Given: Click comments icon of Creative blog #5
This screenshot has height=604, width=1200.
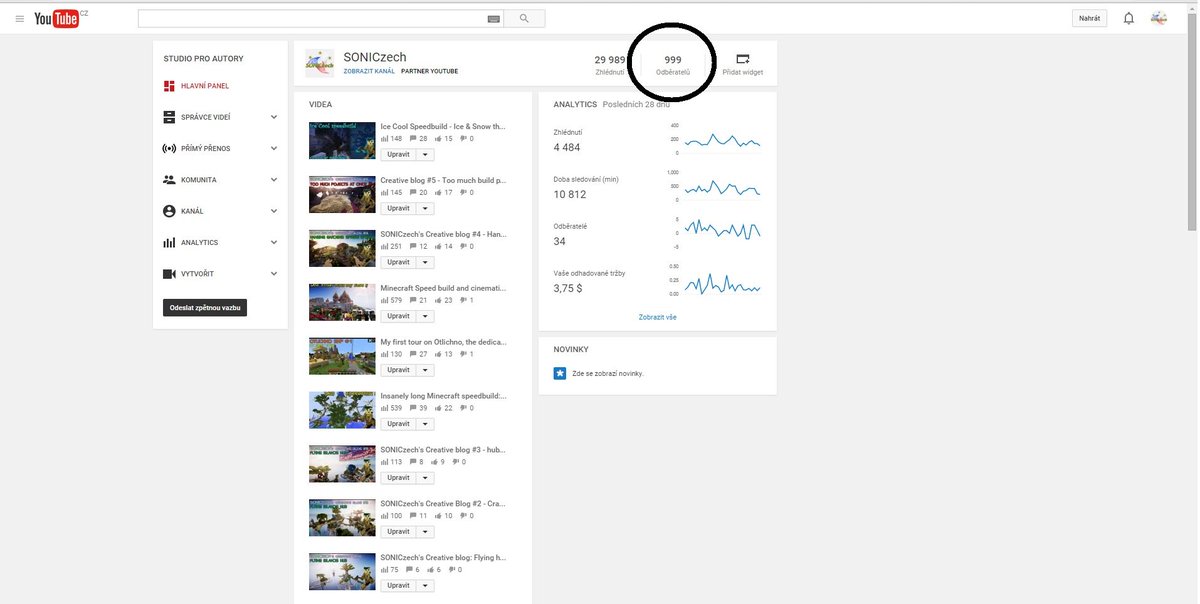Looking at the screenshot, I should (412, 192).
